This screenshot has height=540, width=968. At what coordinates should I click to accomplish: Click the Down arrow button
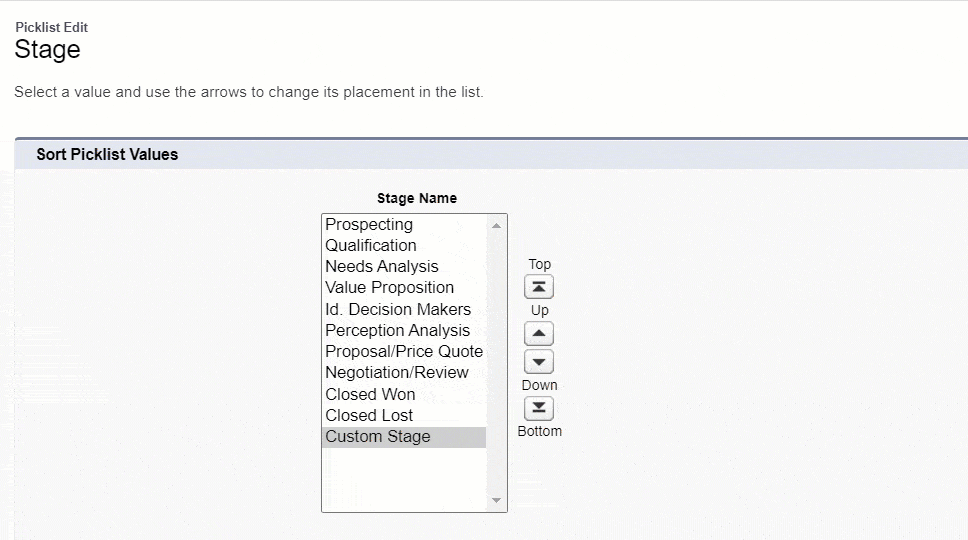pos(539,362)
